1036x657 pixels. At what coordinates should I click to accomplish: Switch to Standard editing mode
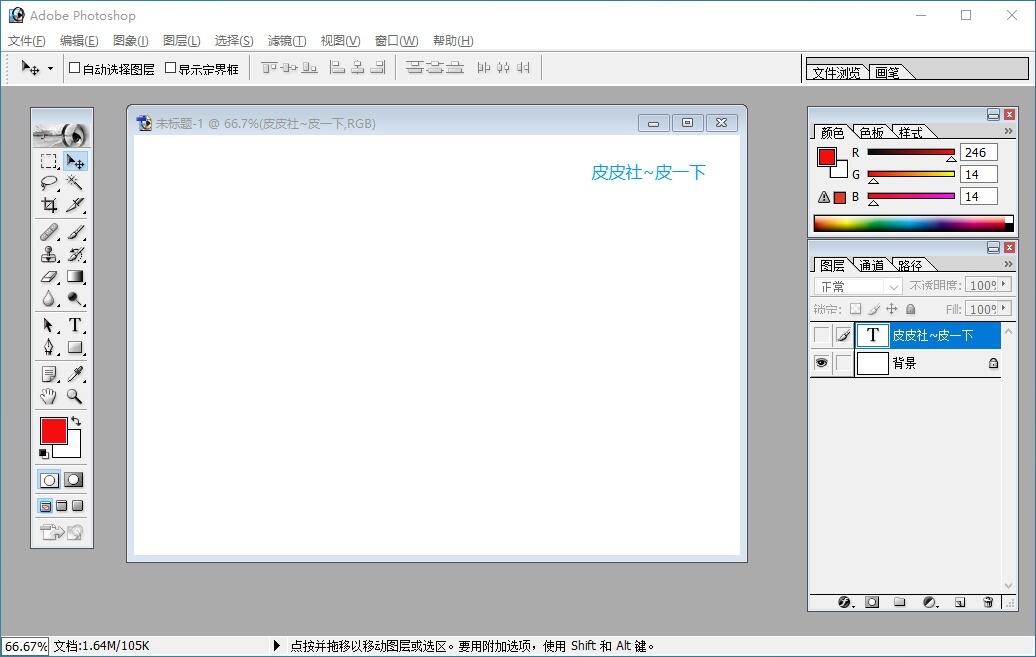pos(49,480)
